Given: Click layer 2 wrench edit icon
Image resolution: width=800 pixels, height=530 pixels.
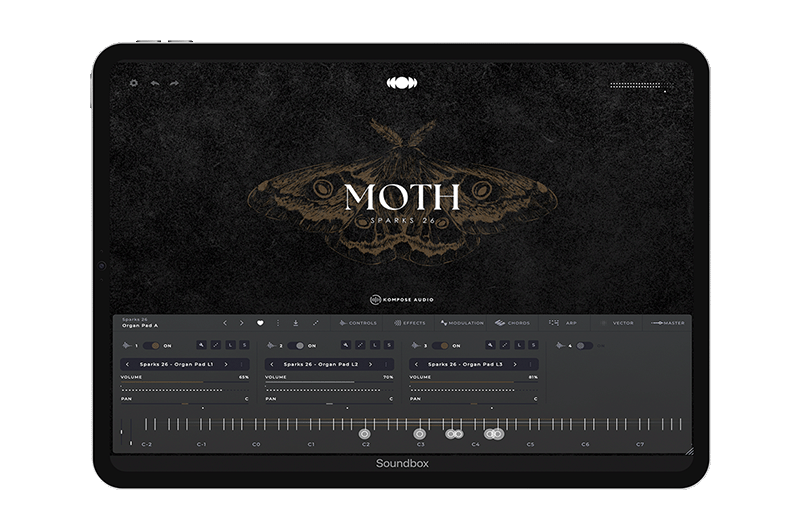Looking at the screenshot, I should click(x=346, y=345).
